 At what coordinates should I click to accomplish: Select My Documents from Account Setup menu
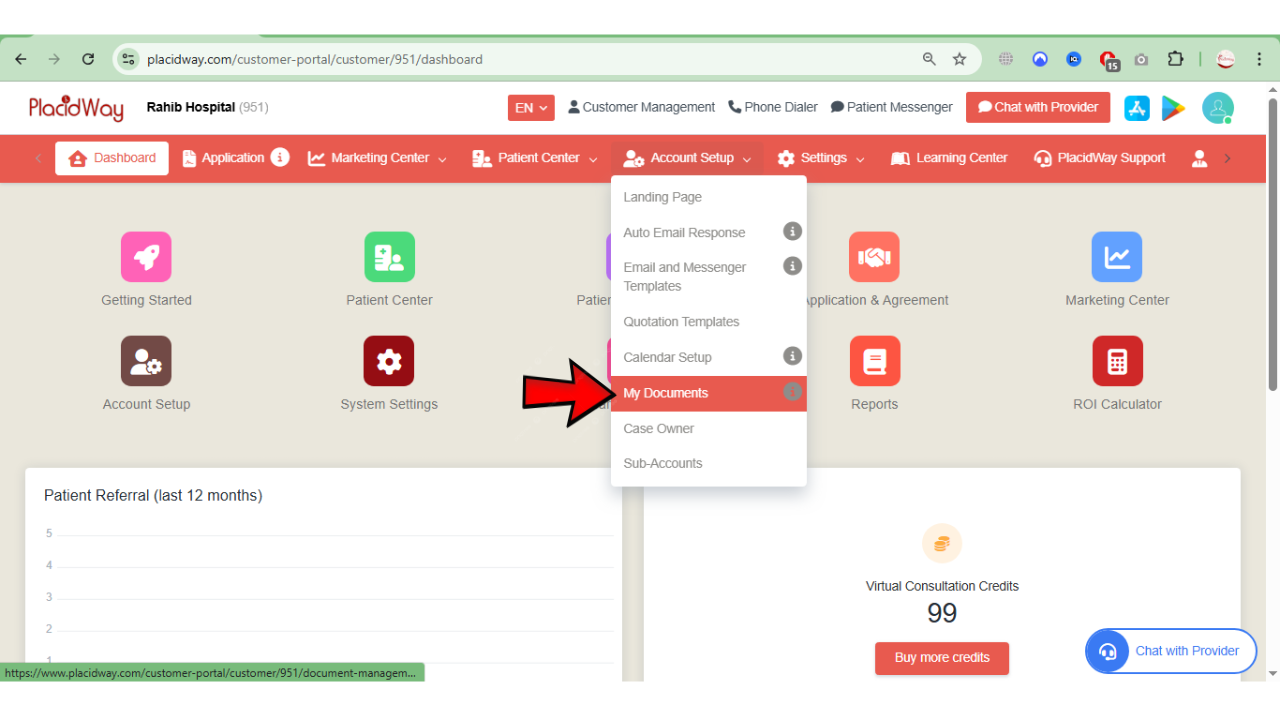pyautogui.click(x=666, y=393)
